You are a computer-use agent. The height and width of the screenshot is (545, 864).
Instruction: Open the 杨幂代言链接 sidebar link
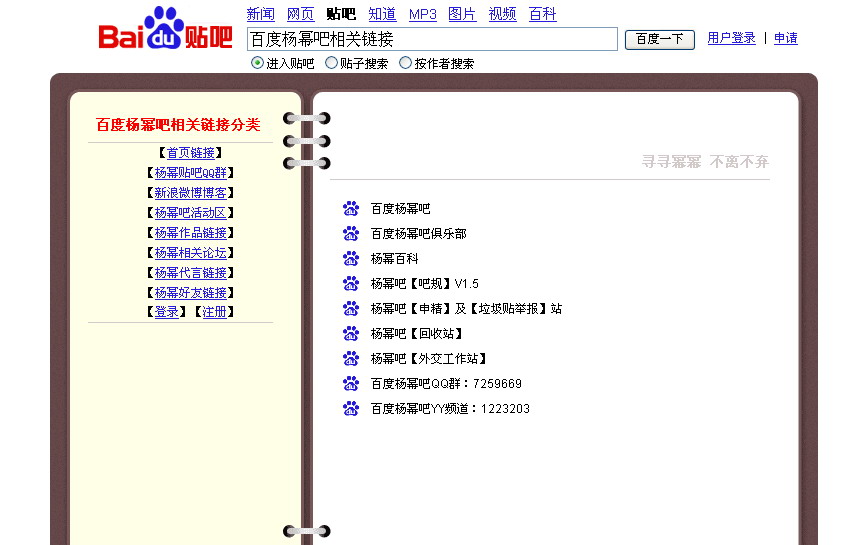[191, 272]
